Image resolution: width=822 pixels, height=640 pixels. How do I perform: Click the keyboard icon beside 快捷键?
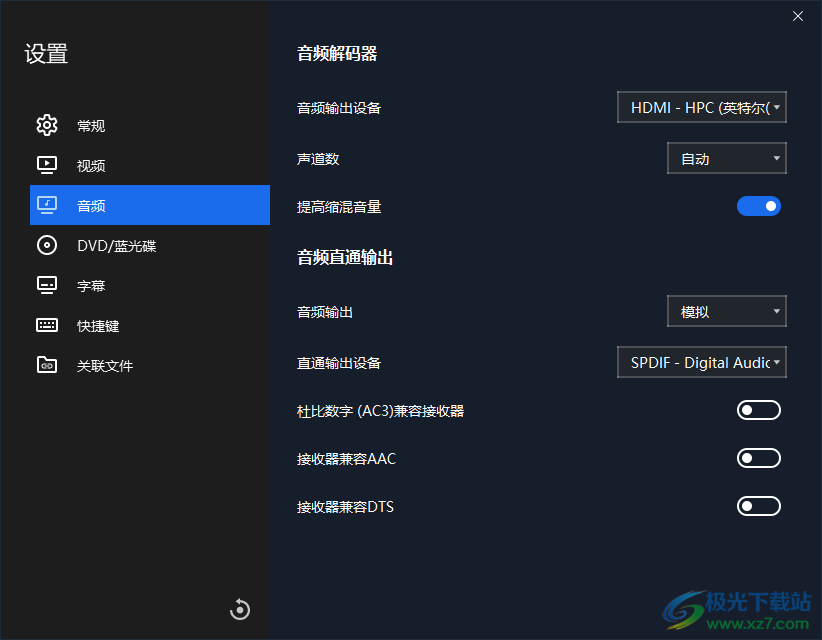click(x=47, y=325)
